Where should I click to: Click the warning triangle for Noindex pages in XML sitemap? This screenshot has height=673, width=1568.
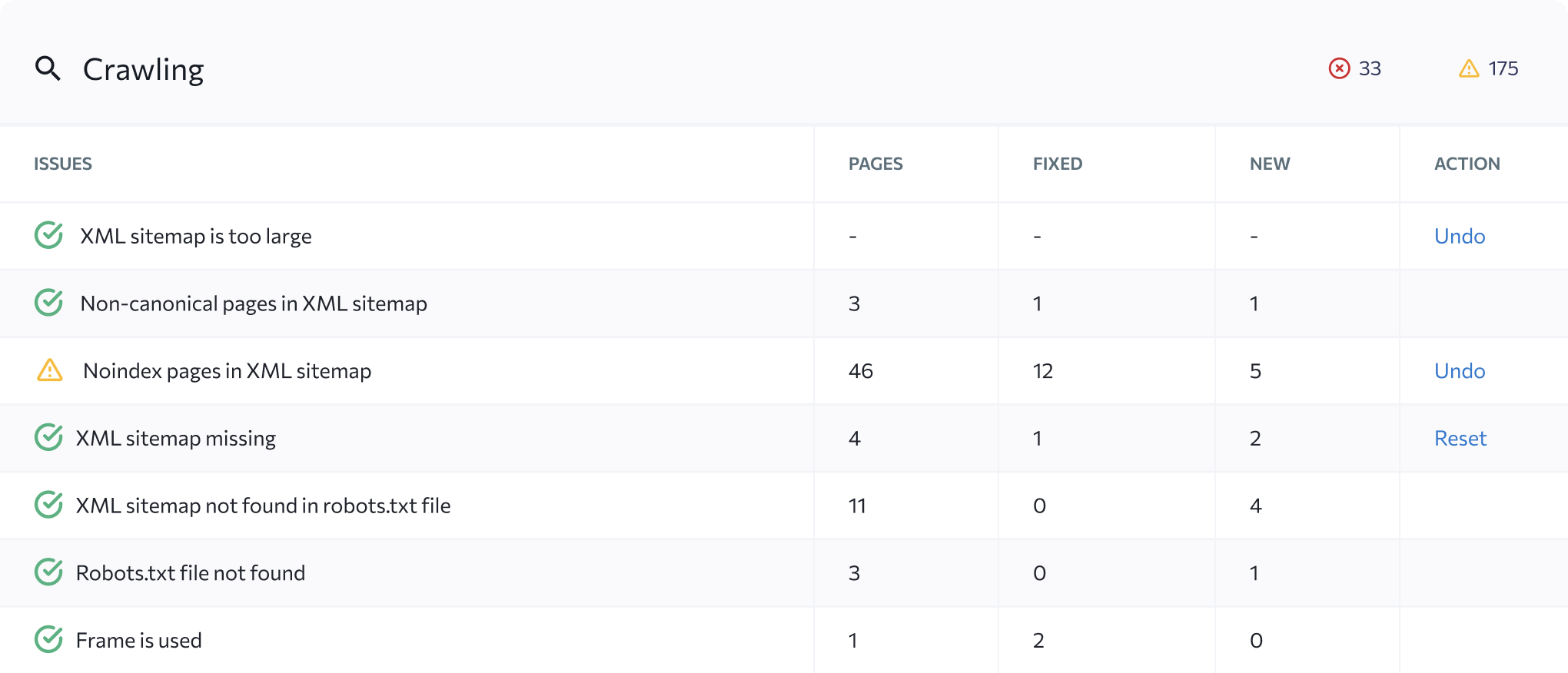tap(50, 370)
